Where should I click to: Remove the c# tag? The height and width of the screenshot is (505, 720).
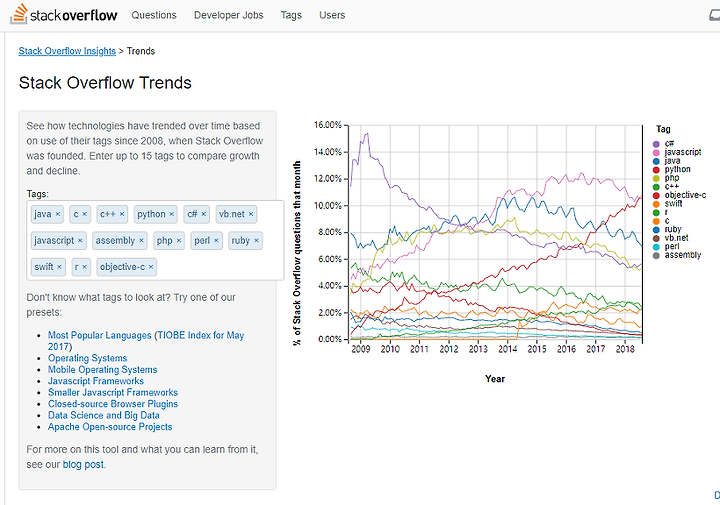[x=204, y=214]
